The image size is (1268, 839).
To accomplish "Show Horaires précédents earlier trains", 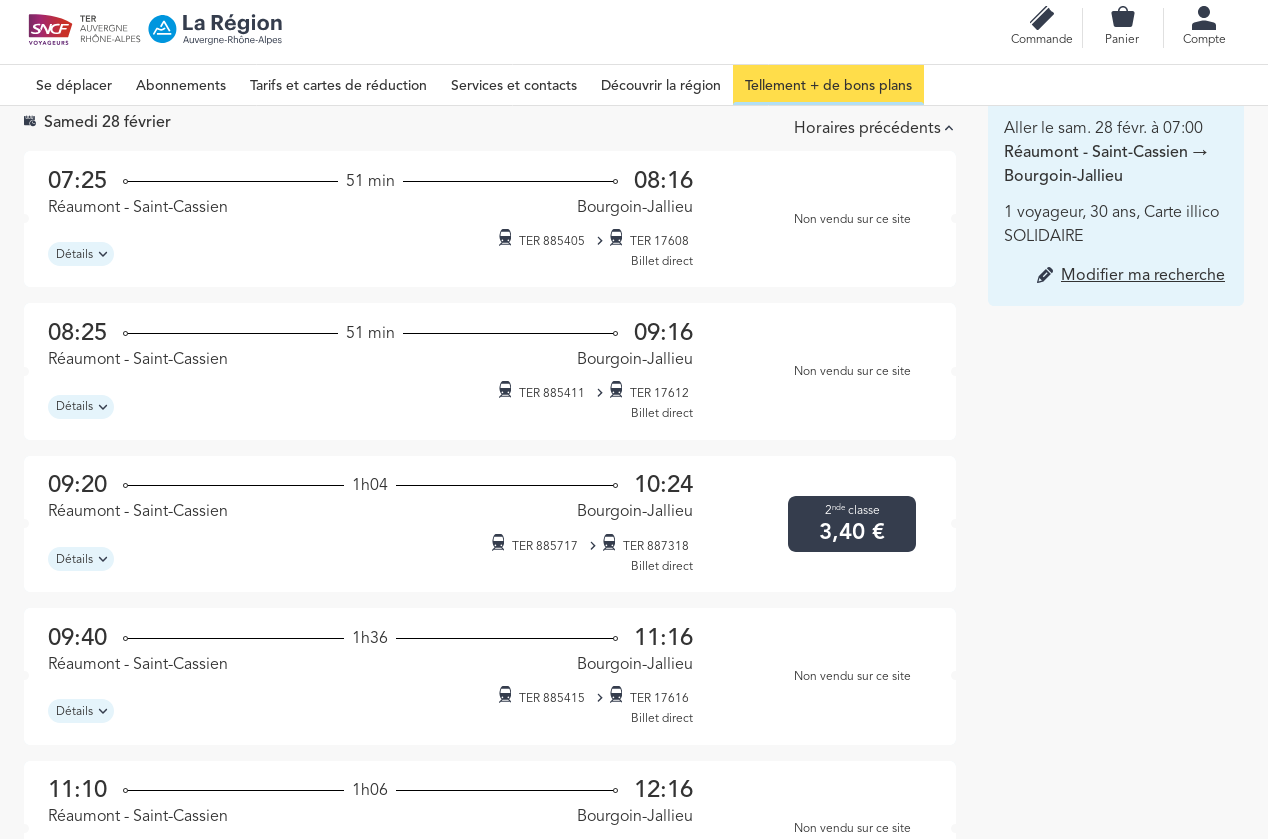I will 873,128.
